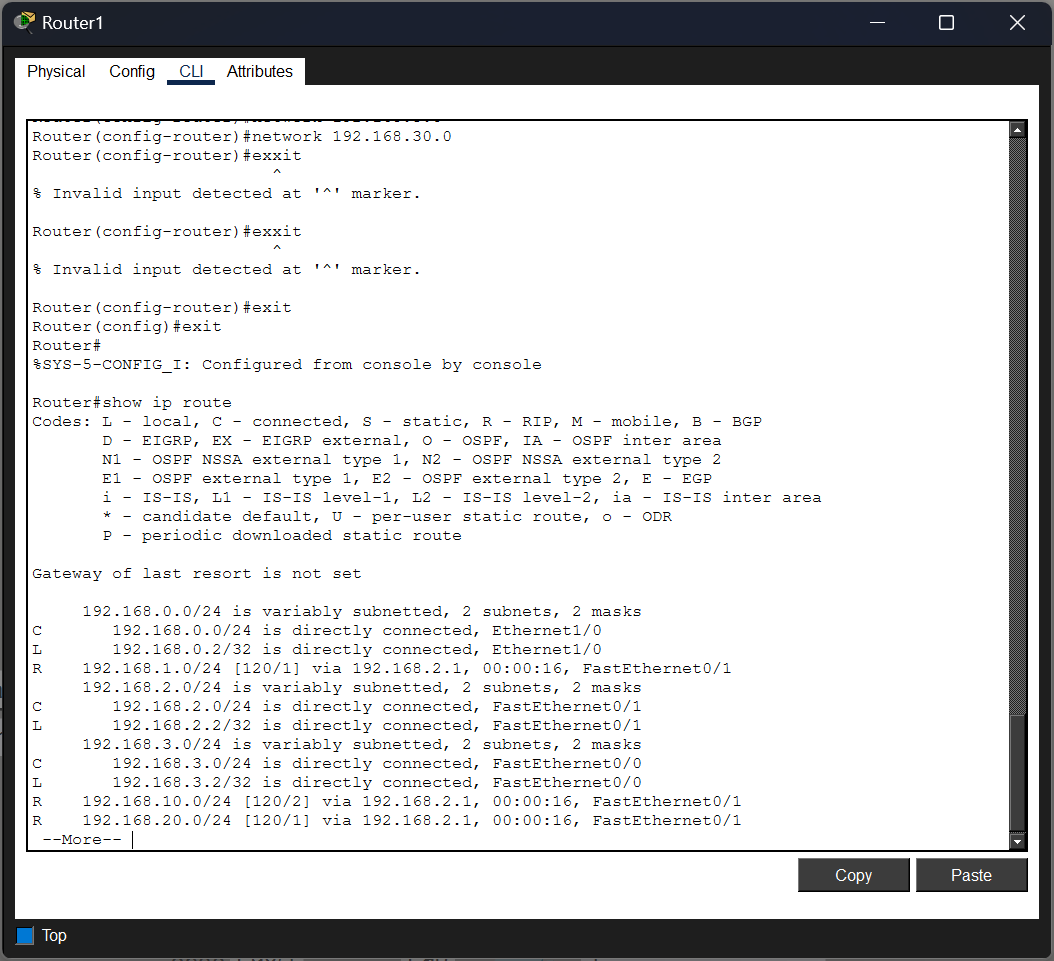Viewport: 1054px width, 961px height.
Task: Click the scrollbar track above the thumb
Action: 1017,425
